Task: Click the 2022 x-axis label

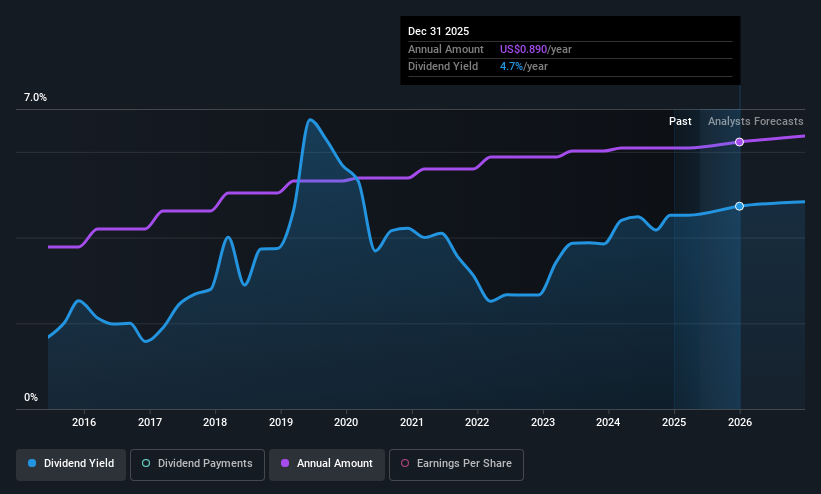Action: point(477,422)
